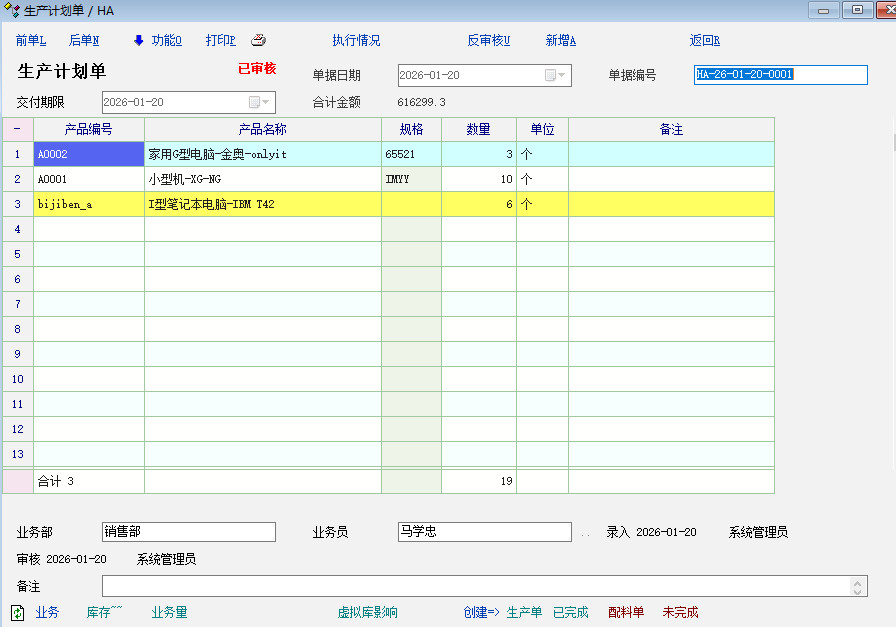This screenshot has height=627, width=896.
Task: Click 反审核 to un-audit the document
Action: [x=489, y=41]
